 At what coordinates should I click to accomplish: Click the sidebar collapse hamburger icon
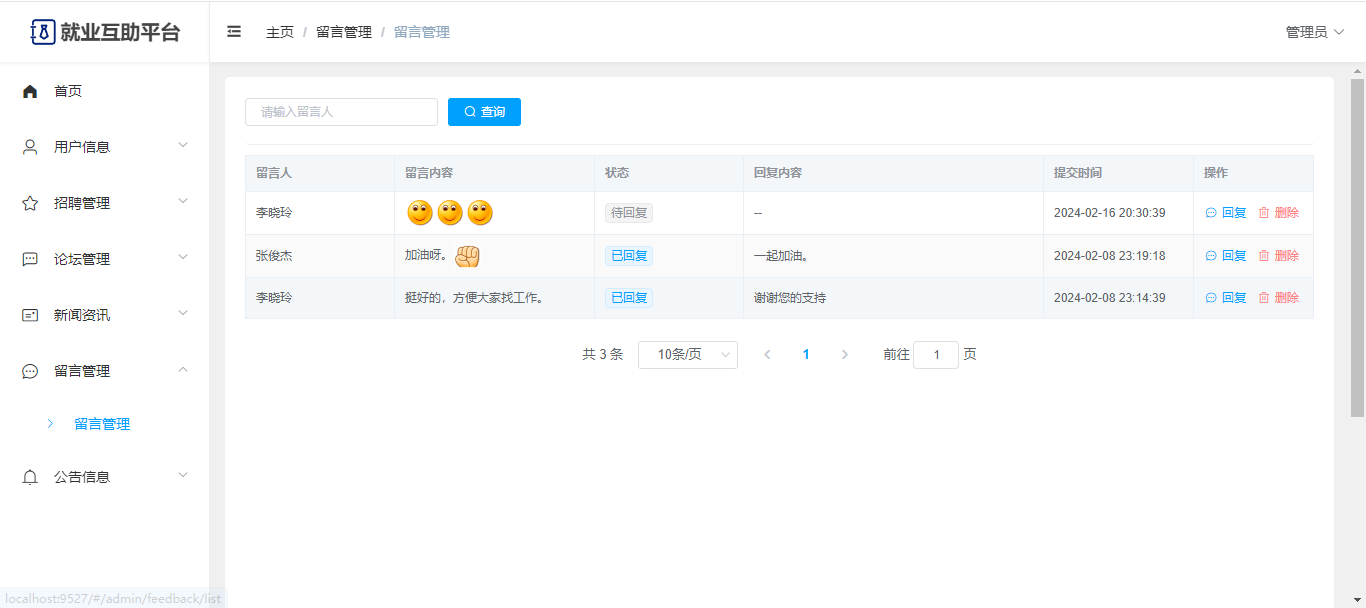tap(234, 32)
